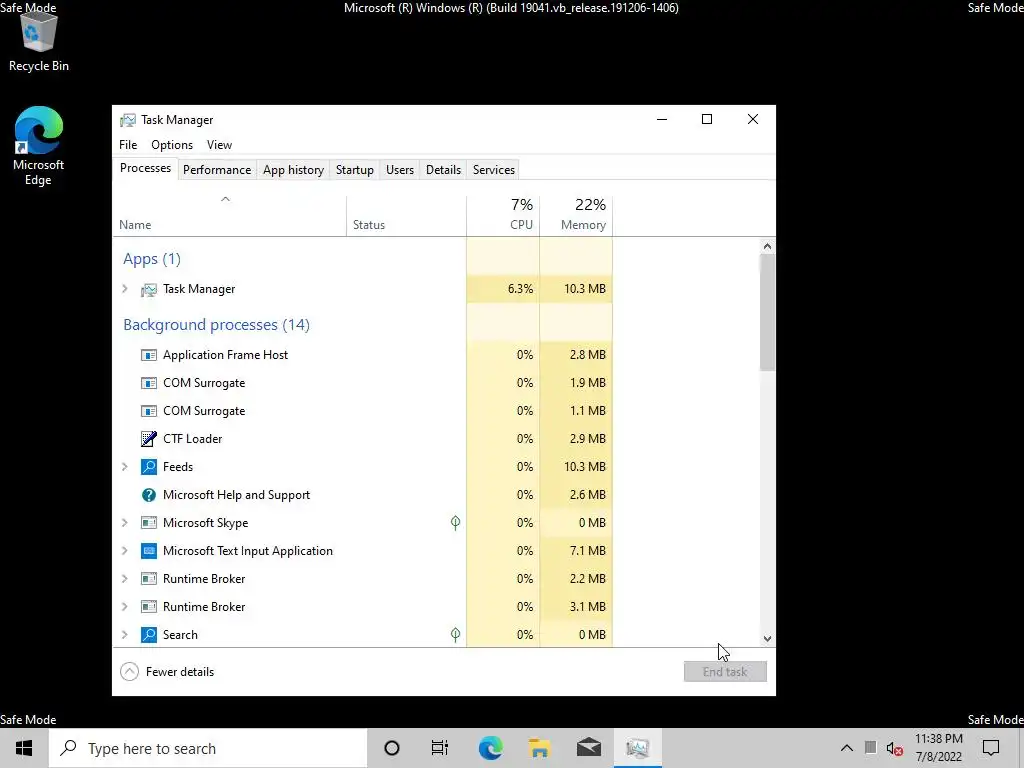1024x768 pixels.
Task: Click the Task Manager taskbar button
Action: [638, 748]
